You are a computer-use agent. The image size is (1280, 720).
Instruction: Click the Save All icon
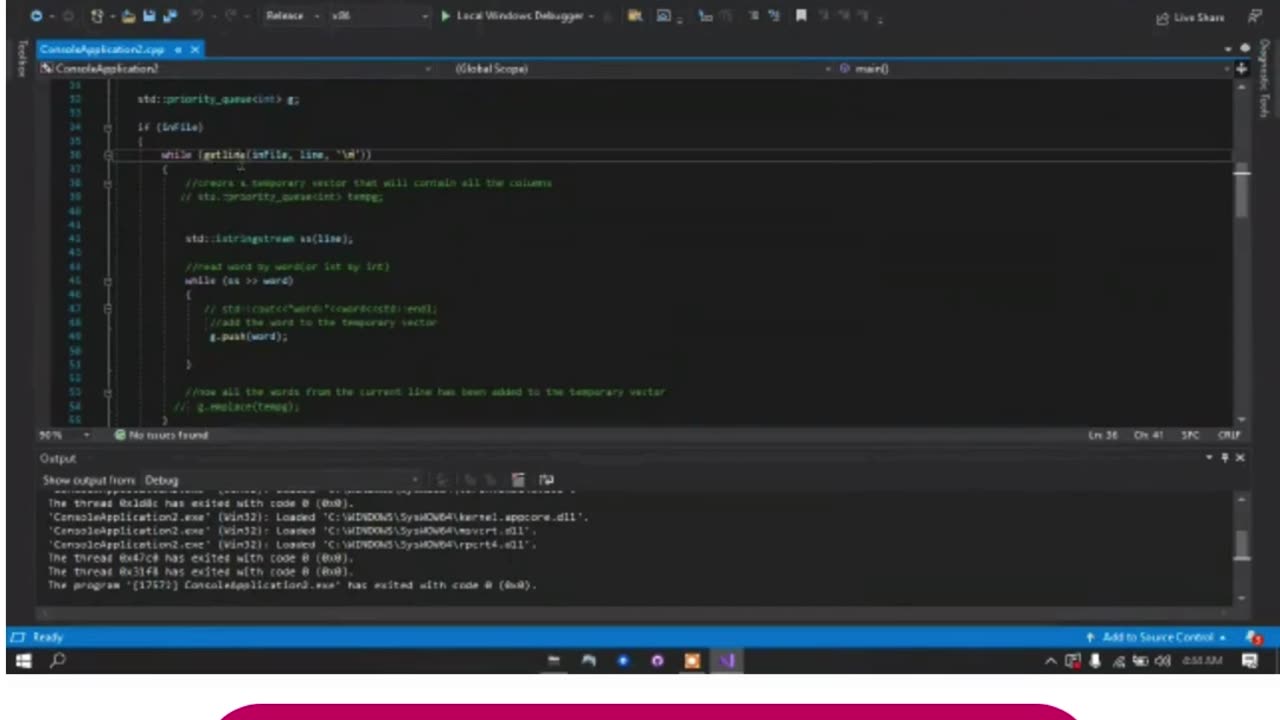click(x=168, y=16)
